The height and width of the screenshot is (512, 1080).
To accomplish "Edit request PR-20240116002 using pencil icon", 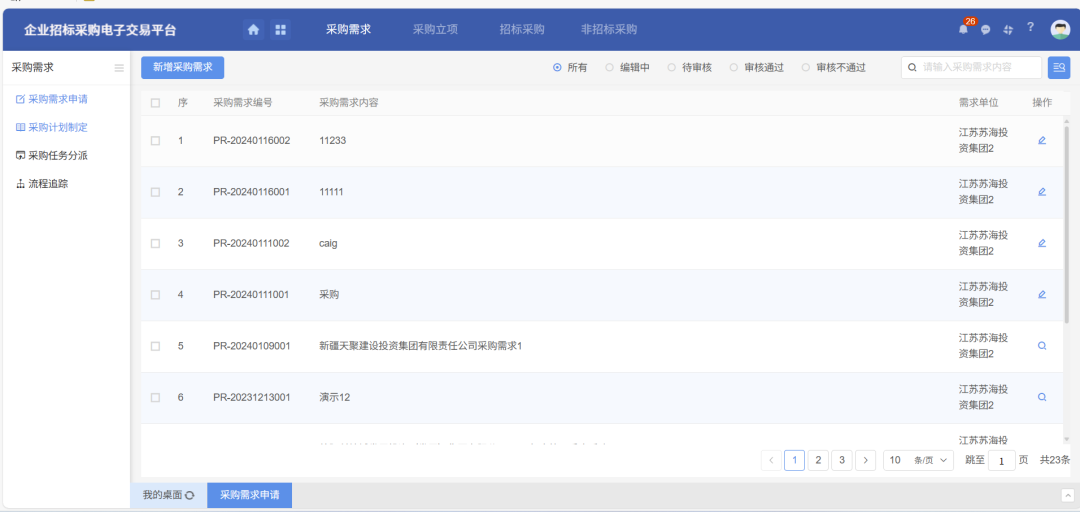I will click(1042, 140).
